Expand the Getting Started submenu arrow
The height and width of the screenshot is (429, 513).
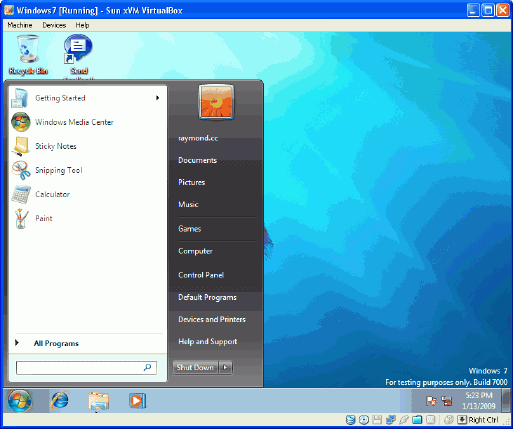[157, 98]
